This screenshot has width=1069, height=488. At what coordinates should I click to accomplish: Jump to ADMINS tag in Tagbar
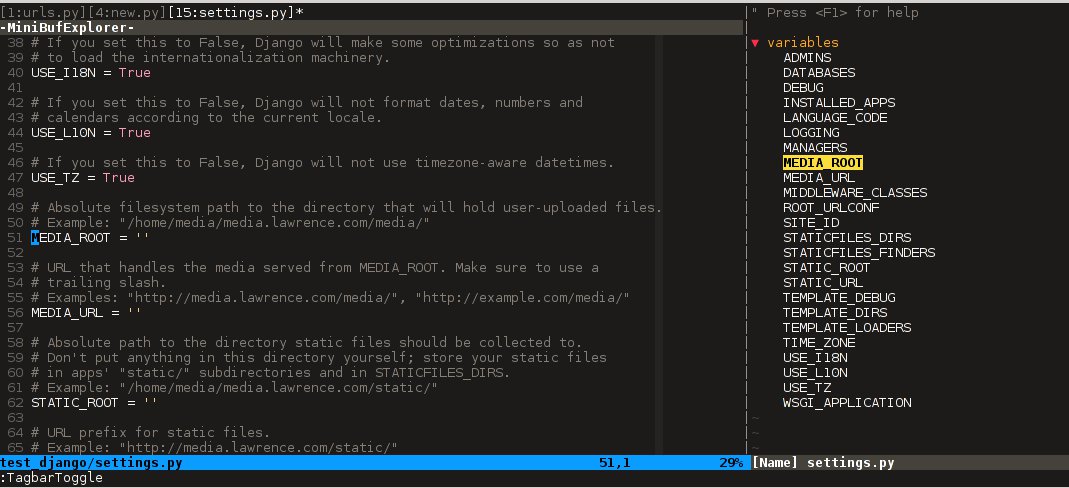(x=807, y=58)
